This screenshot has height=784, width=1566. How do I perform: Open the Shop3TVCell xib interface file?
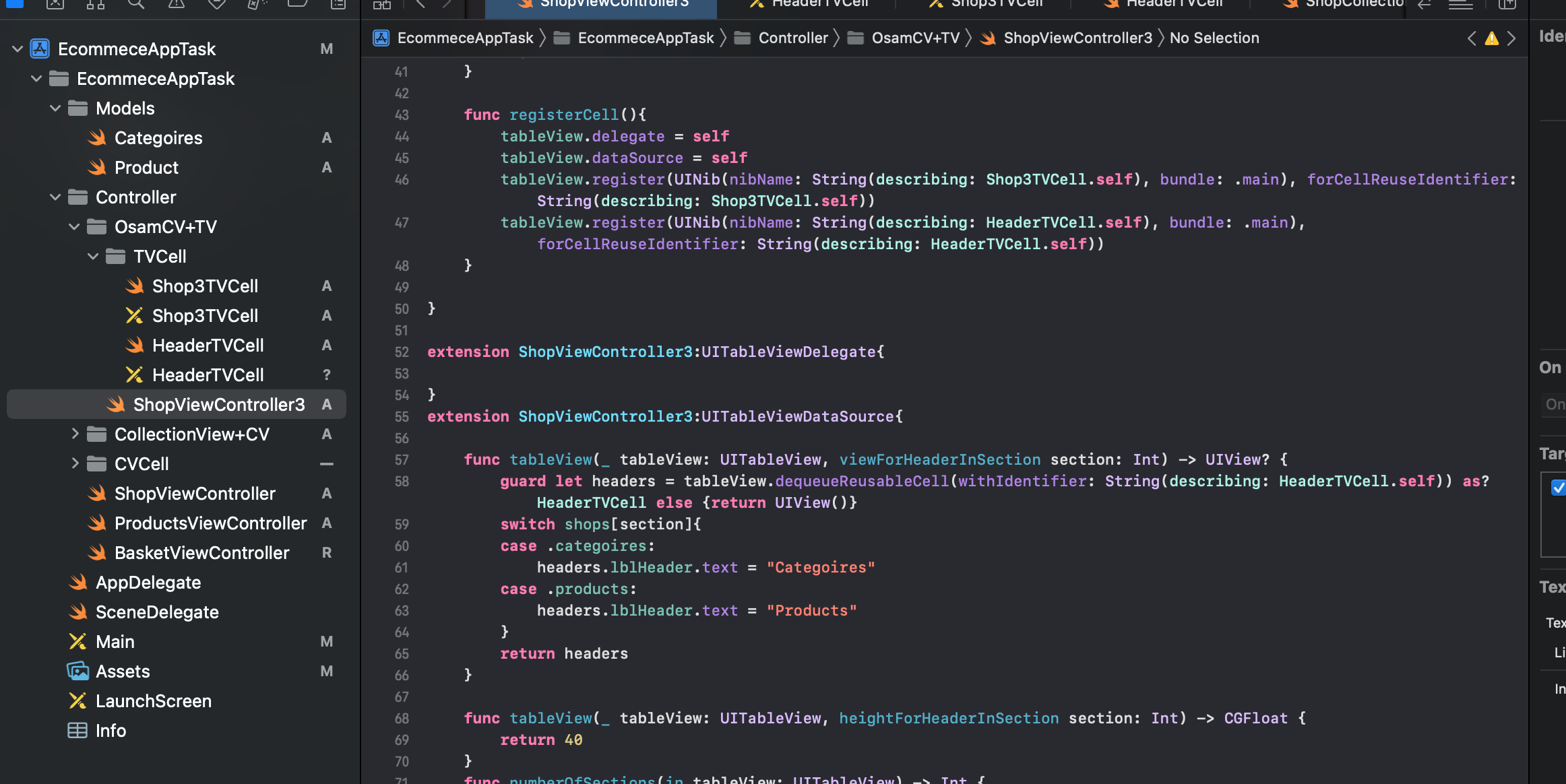(205, 316)
